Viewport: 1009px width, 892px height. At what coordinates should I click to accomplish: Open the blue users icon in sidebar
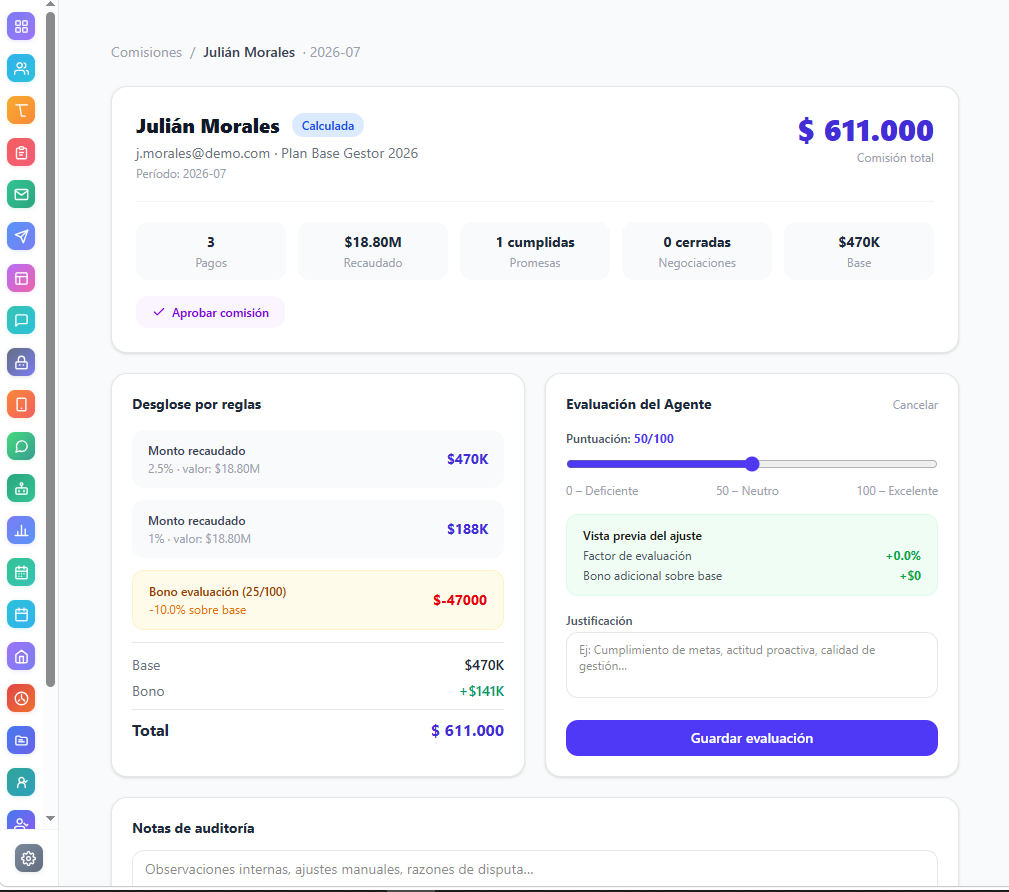pos(21,68)
